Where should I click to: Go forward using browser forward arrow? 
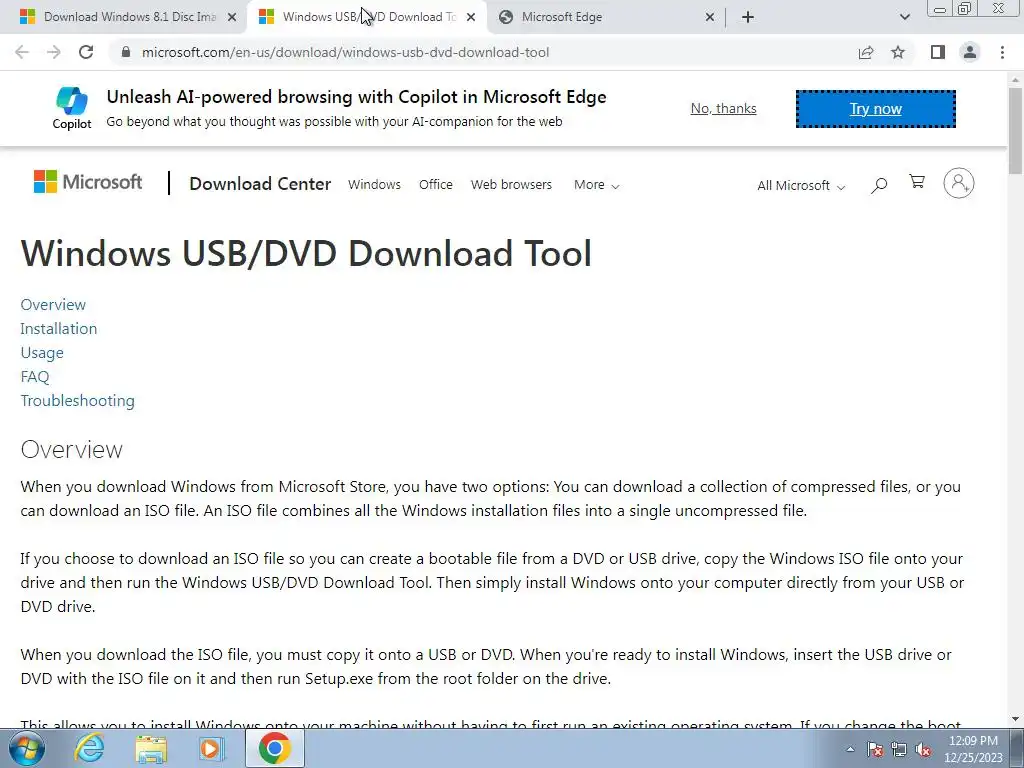(54, 52)
